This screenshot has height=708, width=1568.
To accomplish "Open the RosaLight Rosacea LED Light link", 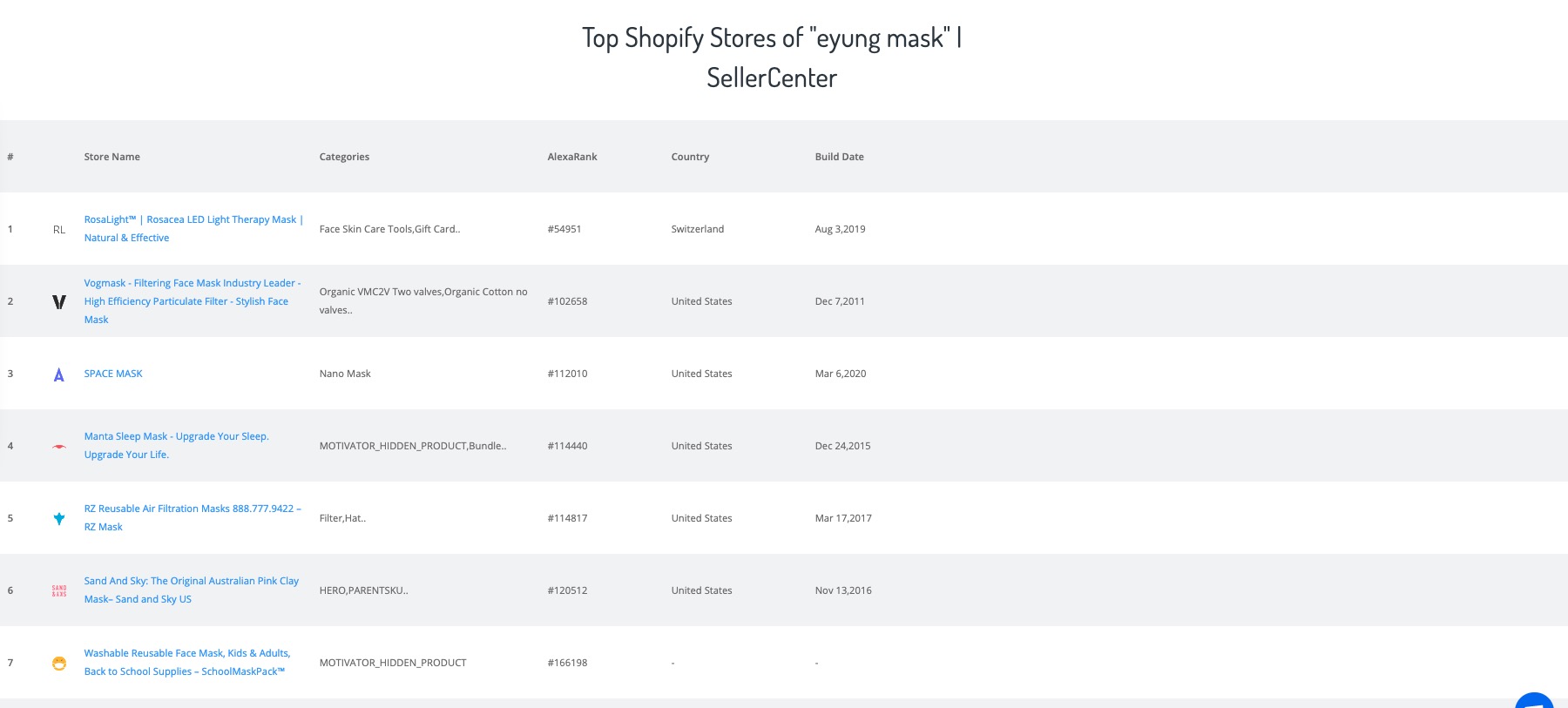I will (x=193, y=220).
